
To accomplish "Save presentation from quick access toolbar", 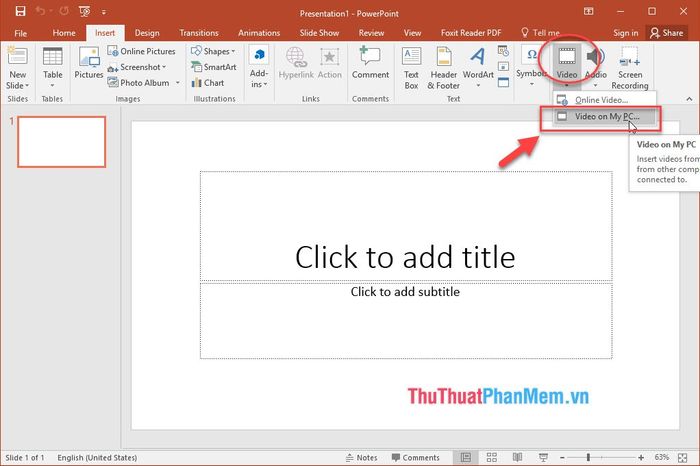I will tap(20, 11).
